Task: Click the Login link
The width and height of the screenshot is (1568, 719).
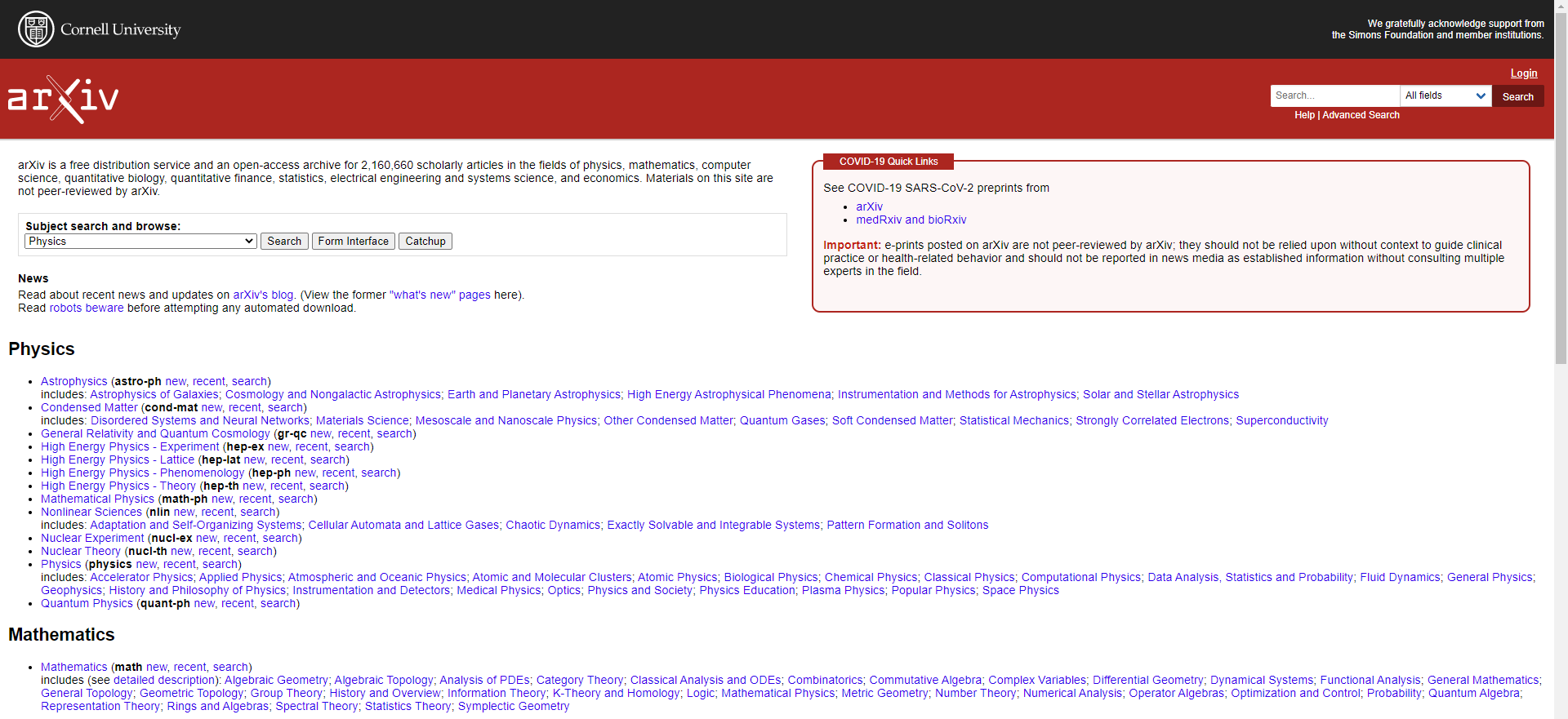Action: click(x=1523, y=73)
